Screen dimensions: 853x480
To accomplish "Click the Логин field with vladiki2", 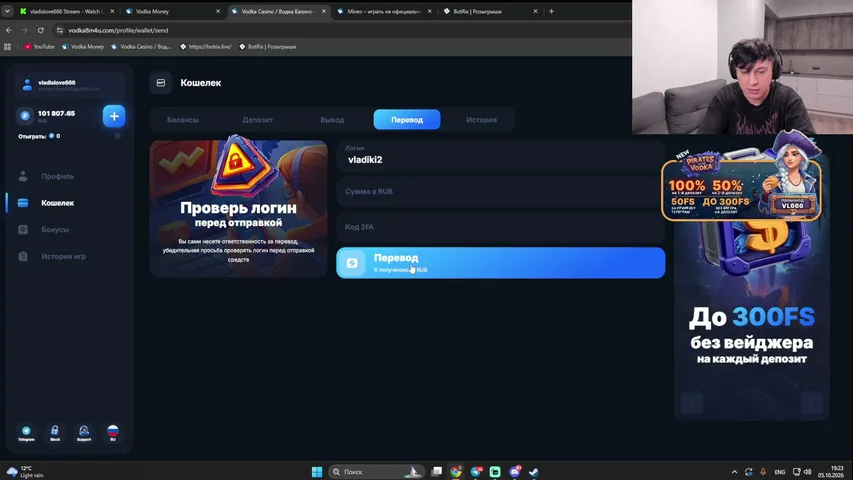I will 500,156.
